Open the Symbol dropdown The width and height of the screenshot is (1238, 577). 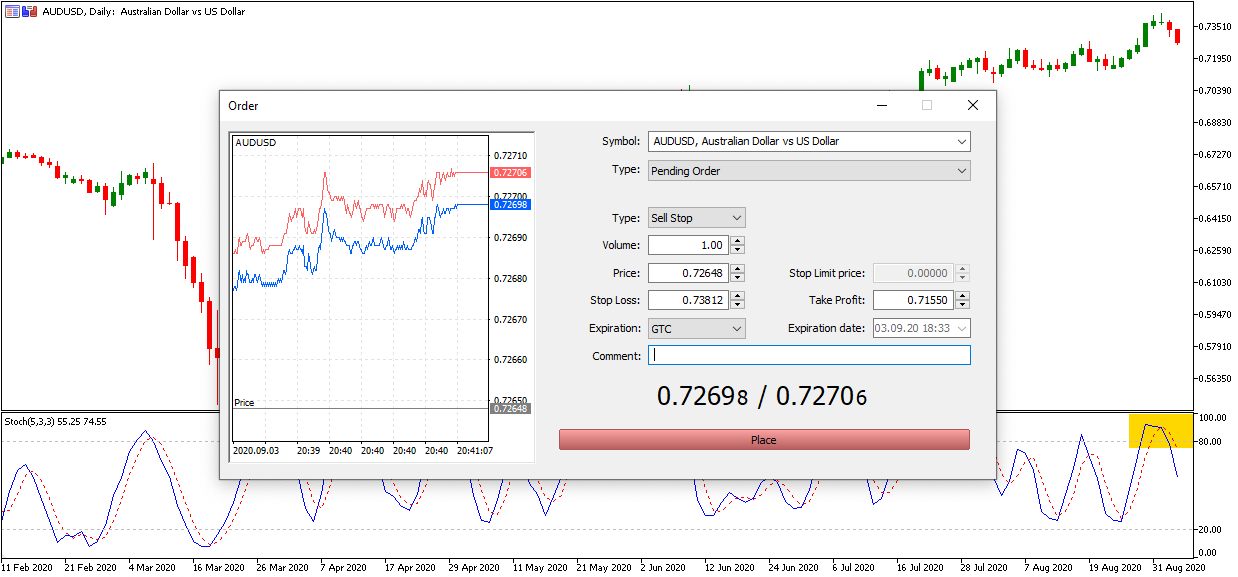(x=809, y=141)
